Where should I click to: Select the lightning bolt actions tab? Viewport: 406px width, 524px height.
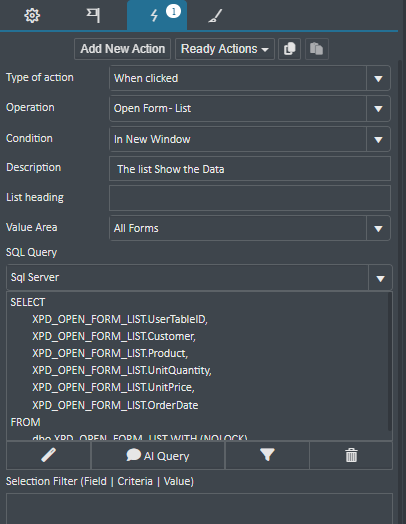pos(157,15)
